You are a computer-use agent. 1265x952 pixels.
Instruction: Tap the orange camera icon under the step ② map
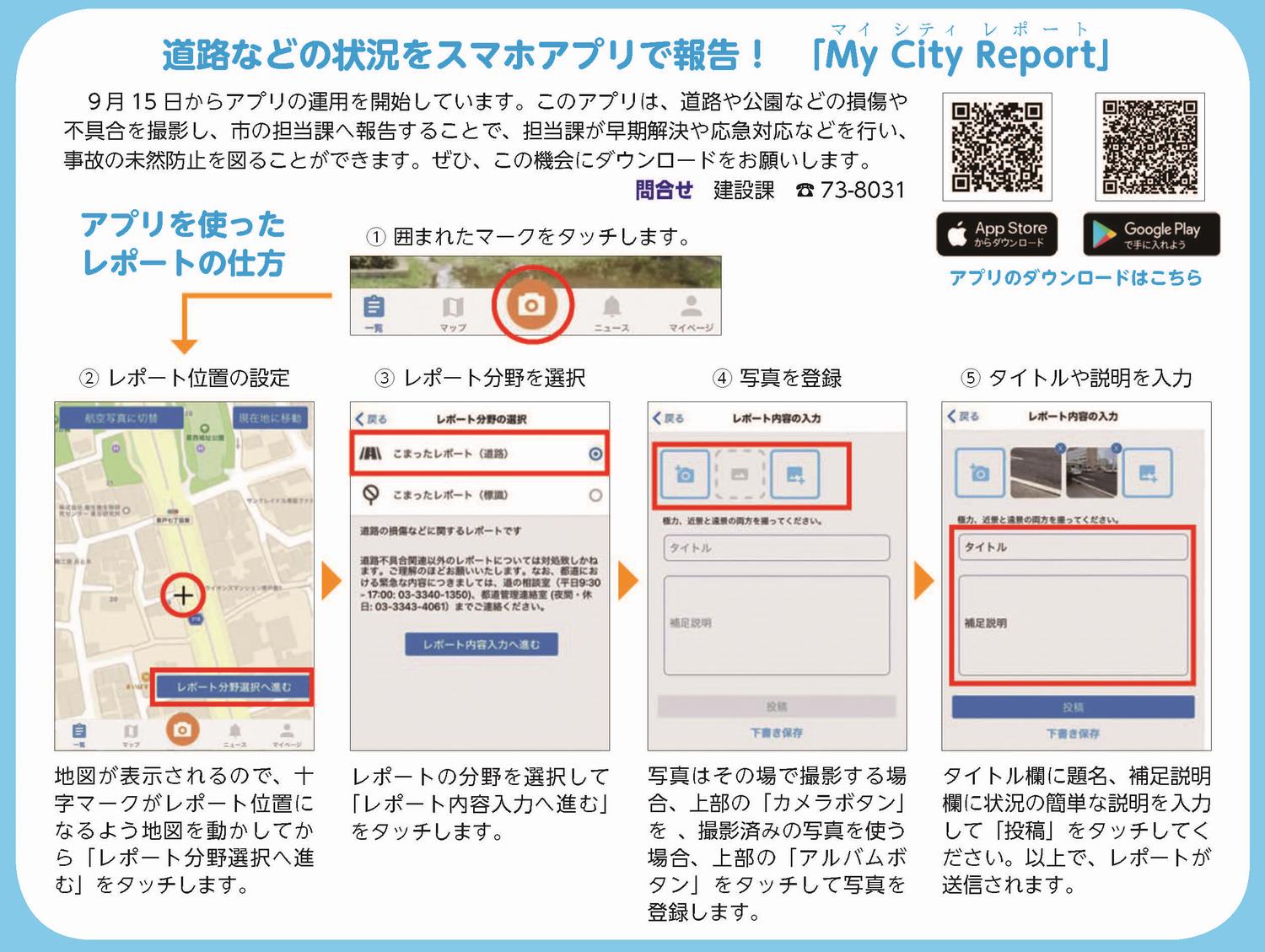click(x=182, y=729)
